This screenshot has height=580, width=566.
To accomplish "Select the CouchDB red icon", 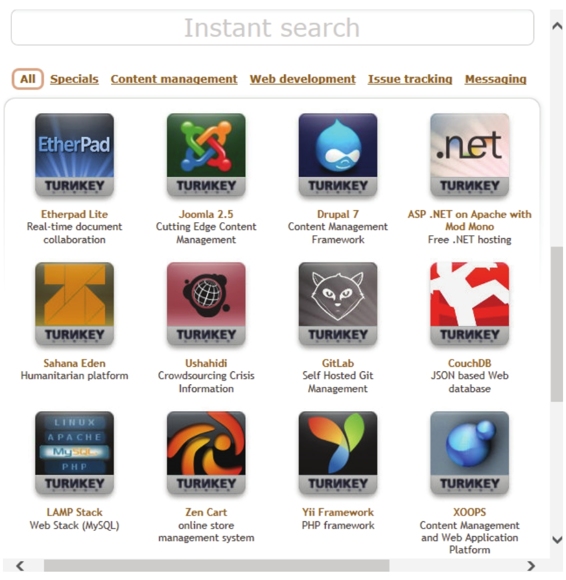I will 469,304.
